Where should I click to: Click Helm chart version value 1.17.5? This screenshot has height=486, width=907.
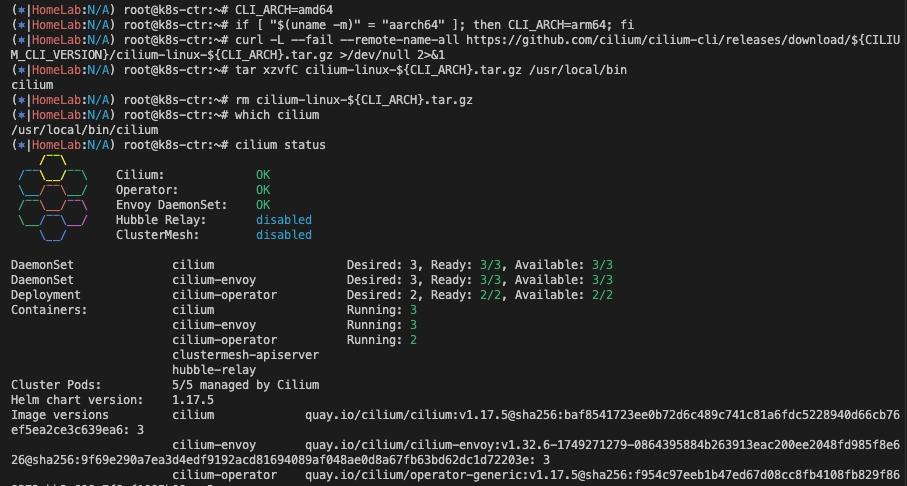point(193,400)
